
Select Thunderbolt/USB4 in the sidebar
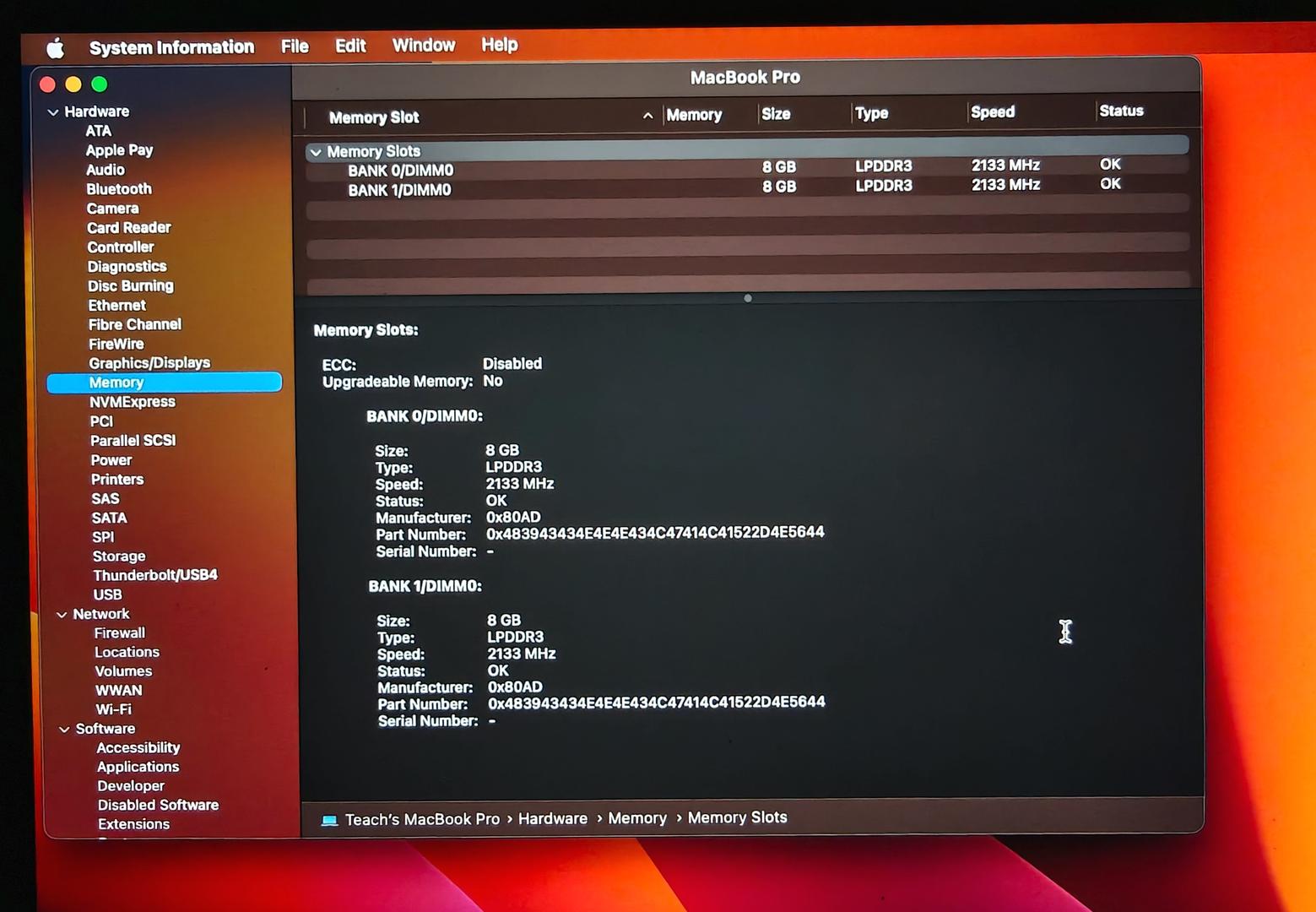point(154,575)
